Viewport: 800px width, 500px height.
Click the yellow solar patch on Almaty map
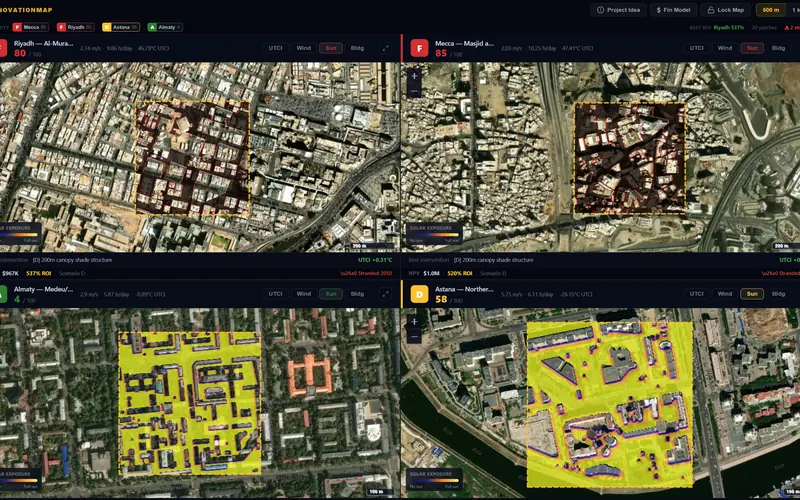(190, 404)
